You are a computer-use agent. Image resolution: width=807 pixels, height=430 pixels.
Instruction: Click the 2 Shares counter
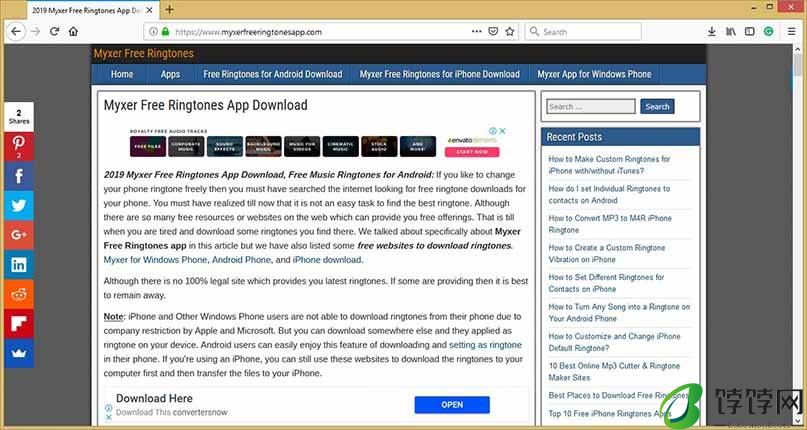(19, 117)
